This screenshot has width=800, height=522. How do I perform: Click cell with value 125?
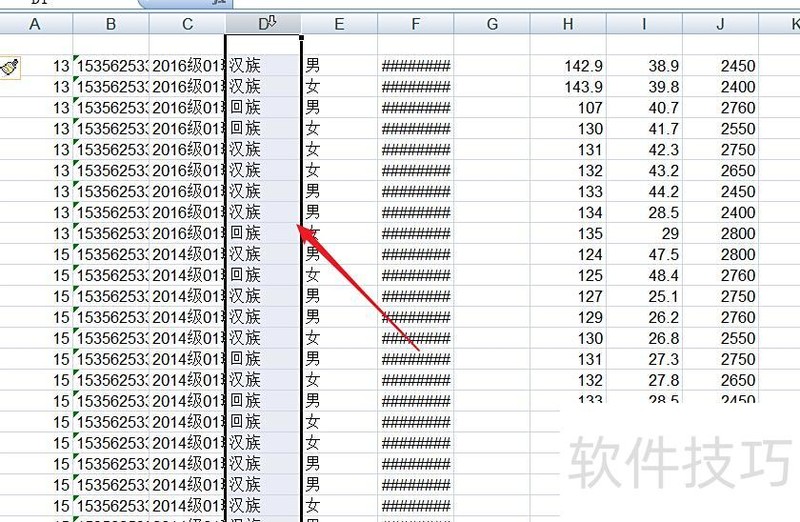(568, 275)
